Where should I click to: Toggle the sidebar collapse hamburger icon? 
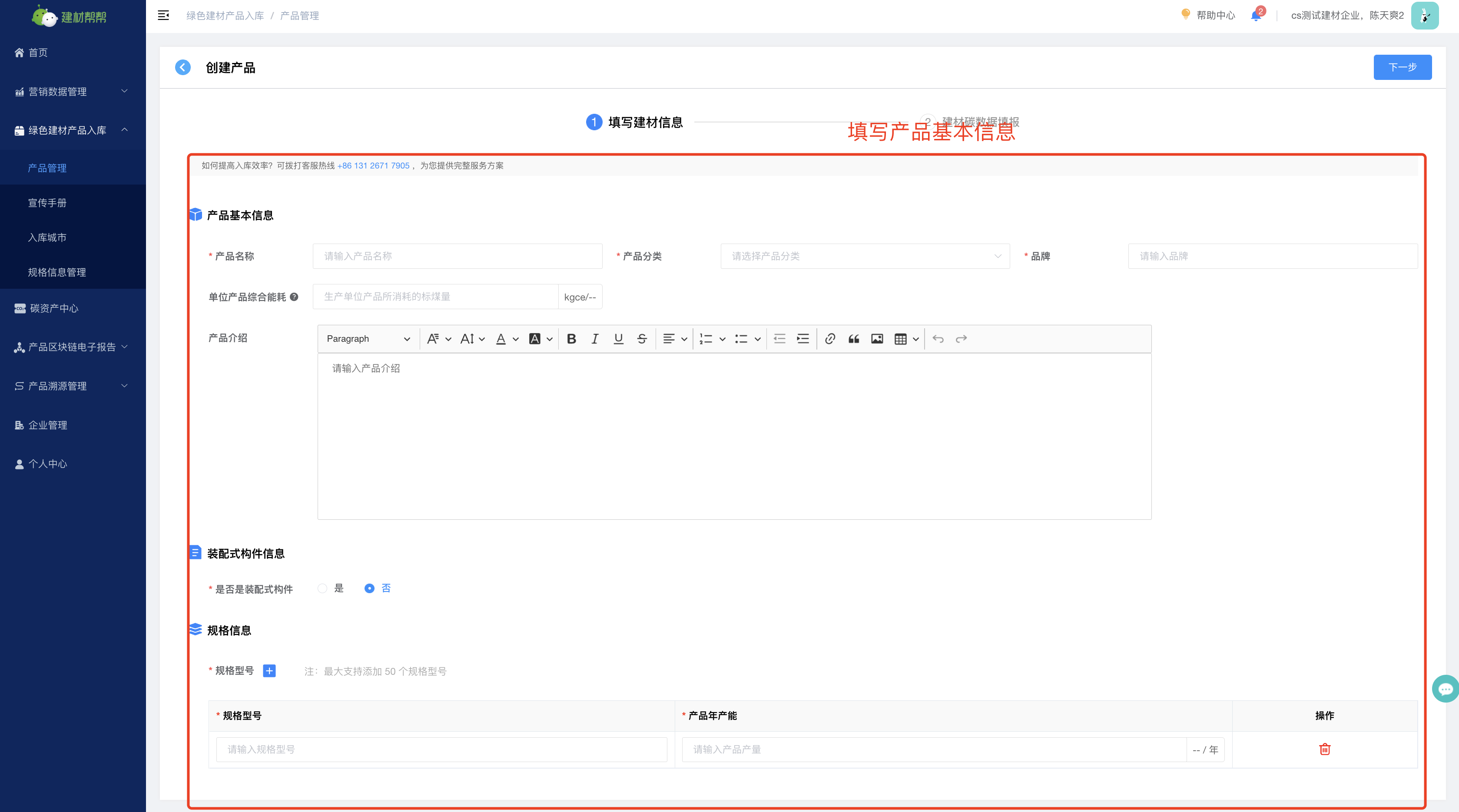tap(163, 15)
